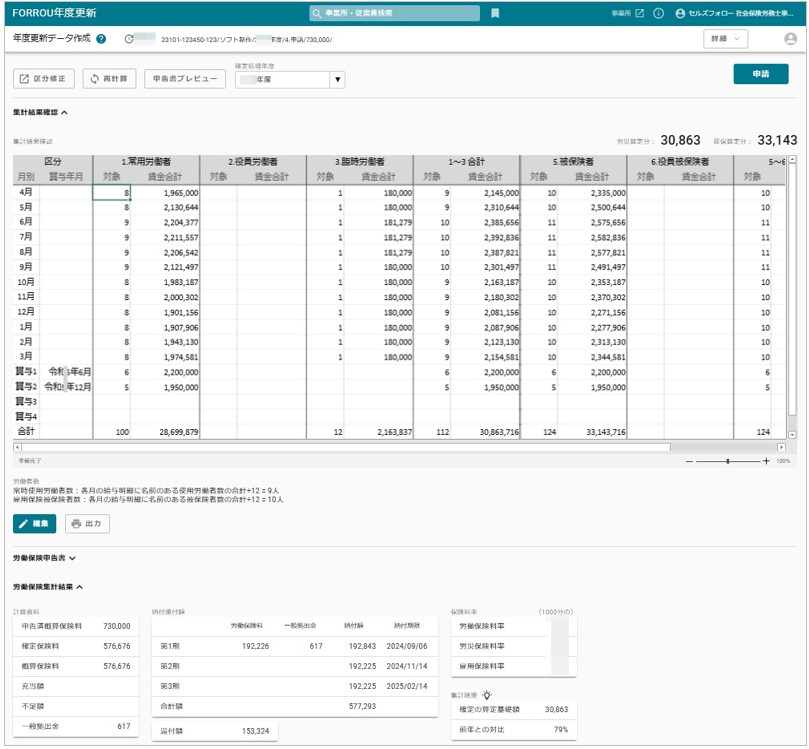809x749 pixels.
Task: Open the 確定処理年度 year dropdown arrow
Action: coord(337,79)
